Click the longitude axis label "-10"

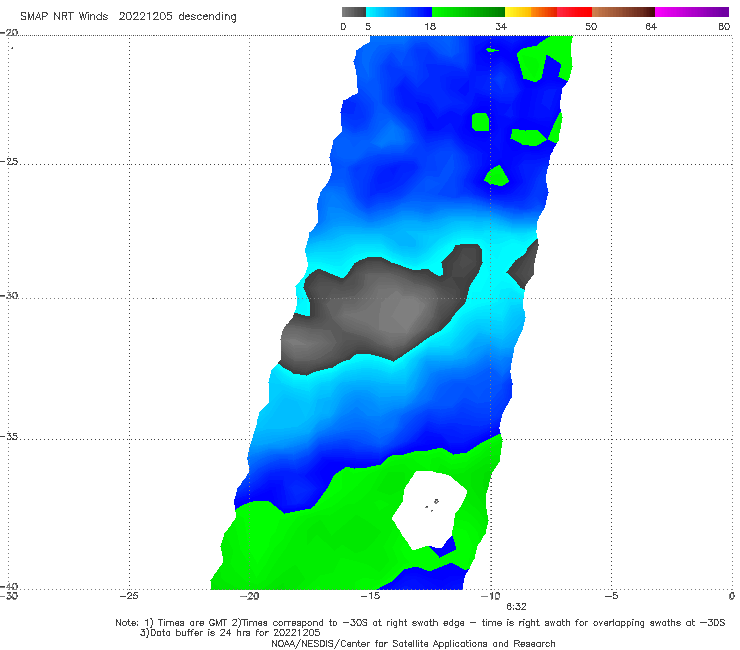[490, 596]
